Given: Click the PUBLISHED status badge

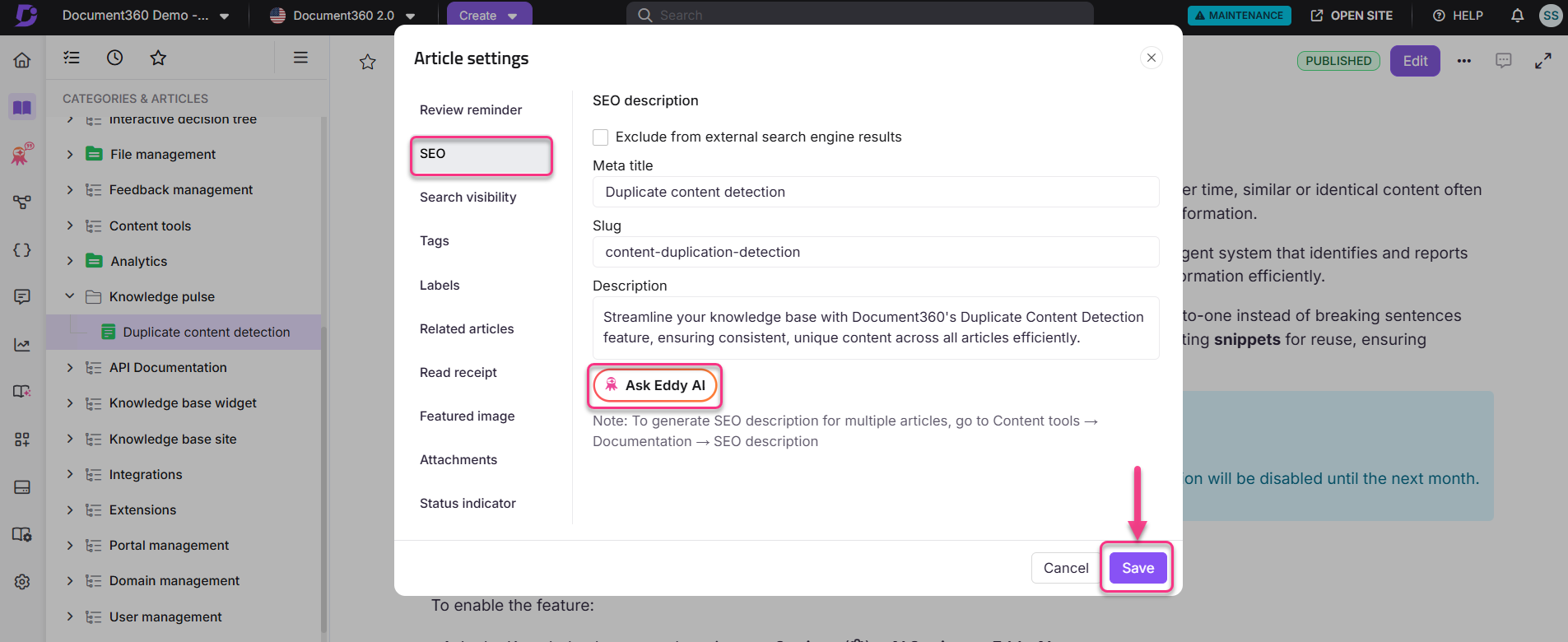Looking at the screenshot, I should click(1338, 61).
